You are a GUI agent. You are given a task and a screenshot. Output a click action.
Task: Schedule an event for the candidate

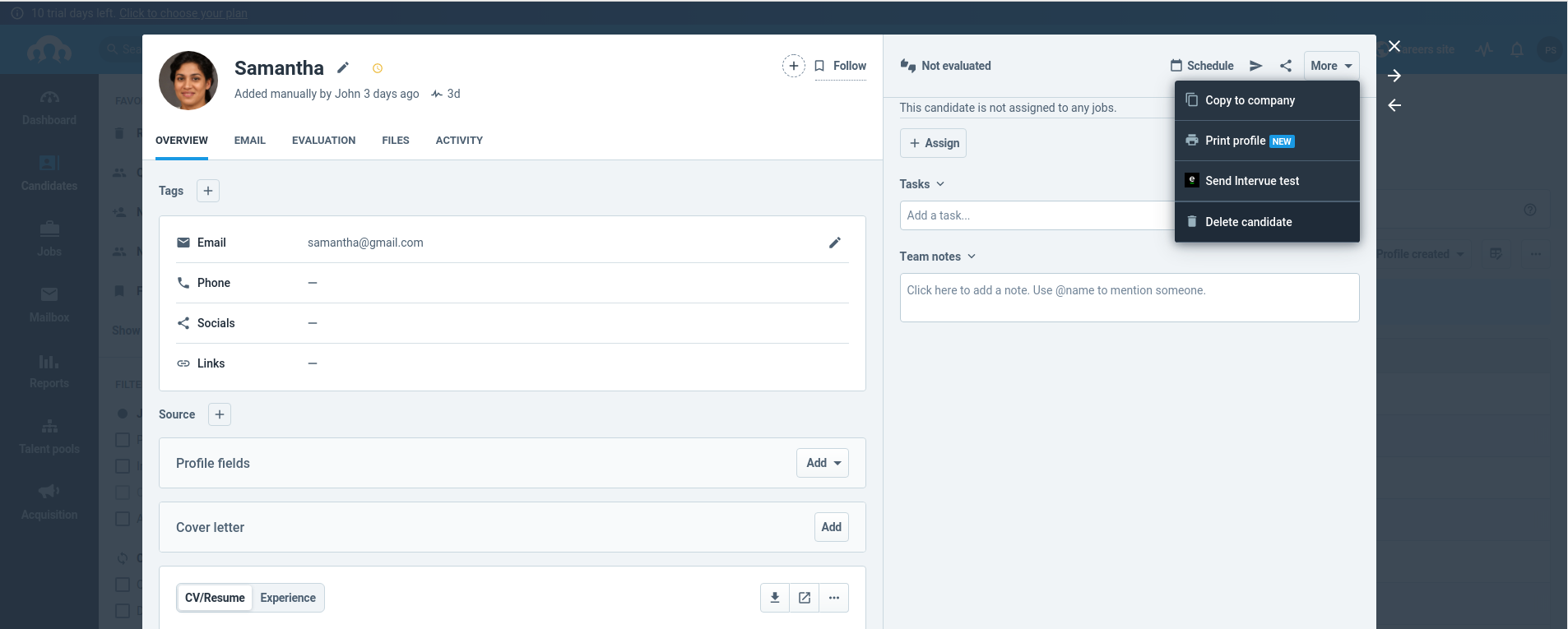[x=1202, y=66]
